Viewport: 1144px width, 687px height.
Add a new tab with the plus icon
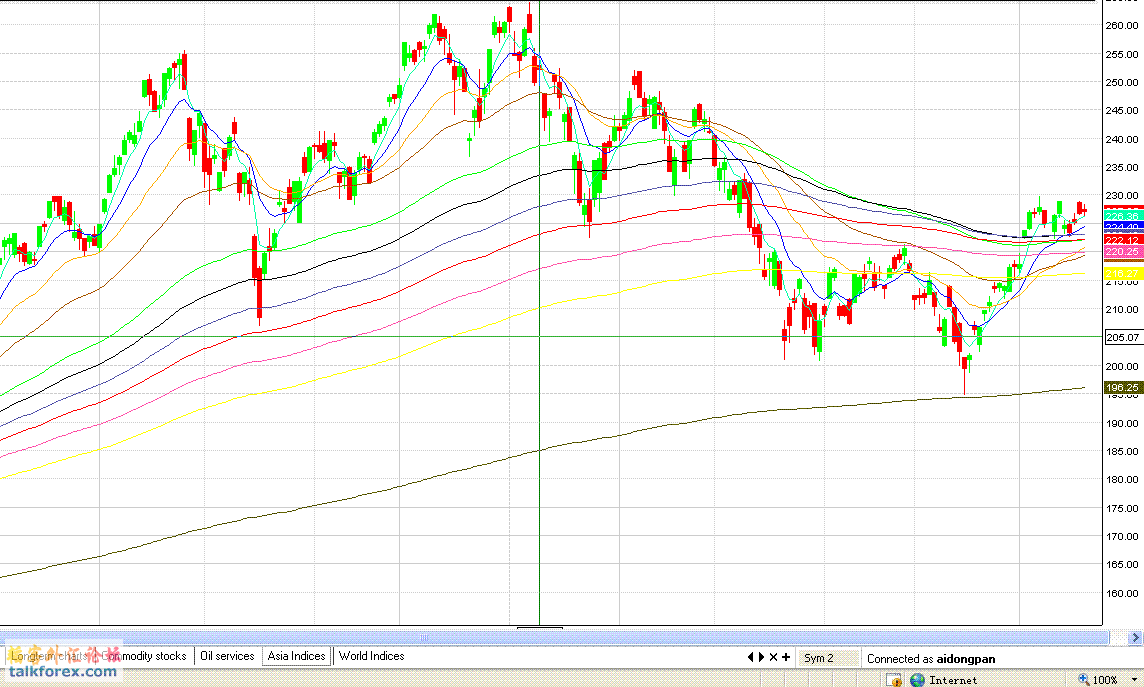click(x=786, y=657)
